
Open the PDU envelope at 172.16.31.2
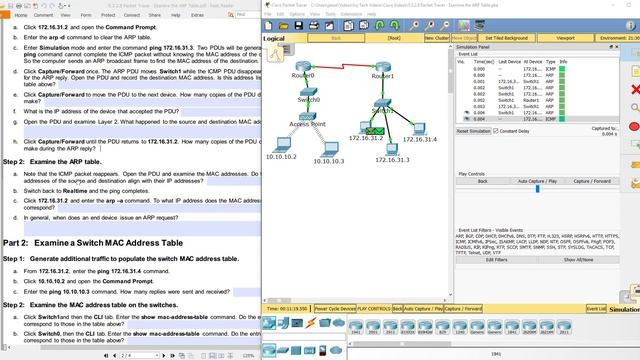(375, 131)
